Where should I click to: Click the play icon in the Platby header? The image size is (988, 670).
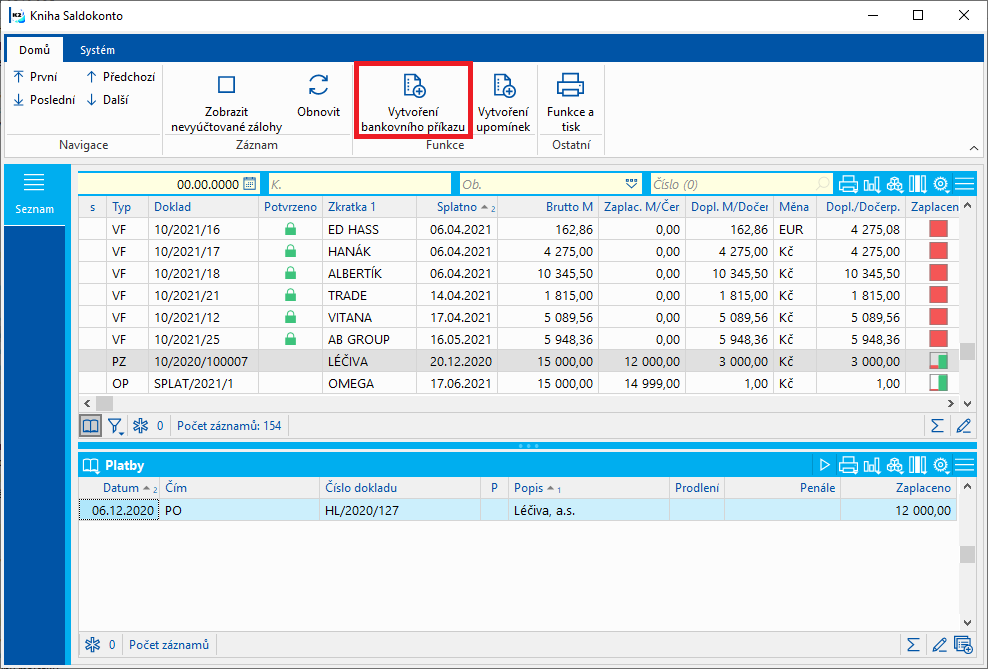pyautogui.click(x=825, y=465)
